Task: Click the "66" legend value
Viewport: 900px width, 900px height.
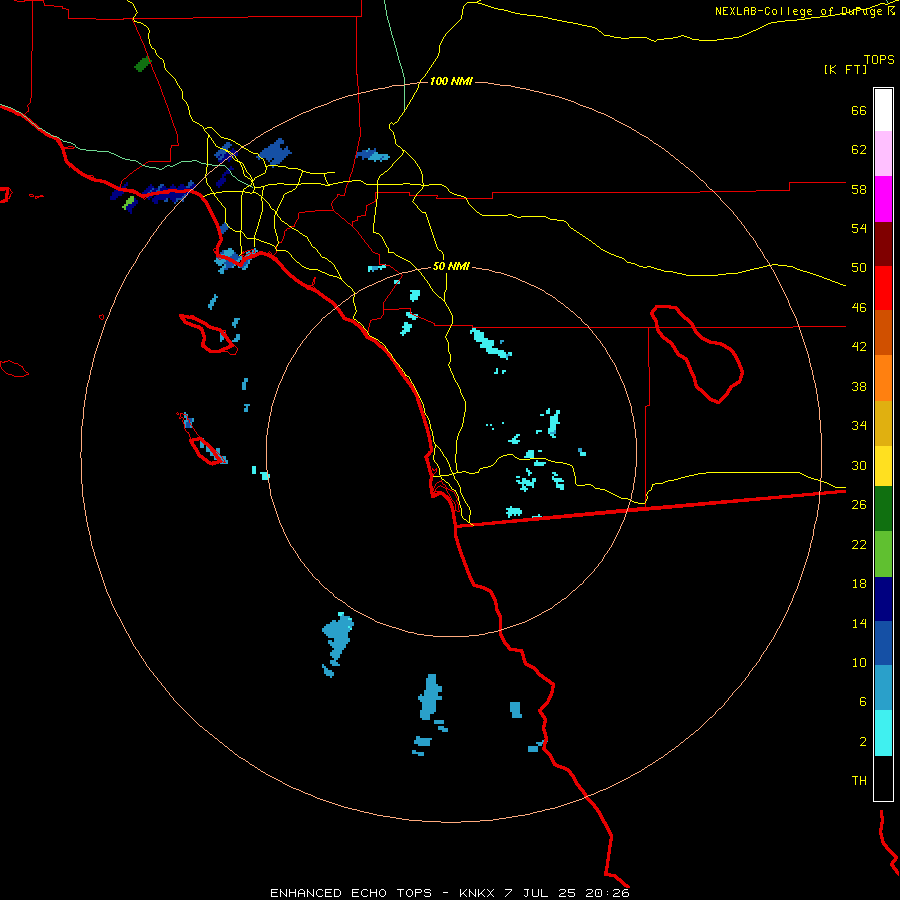Action: pyautogui.click(x=859, y=110)
